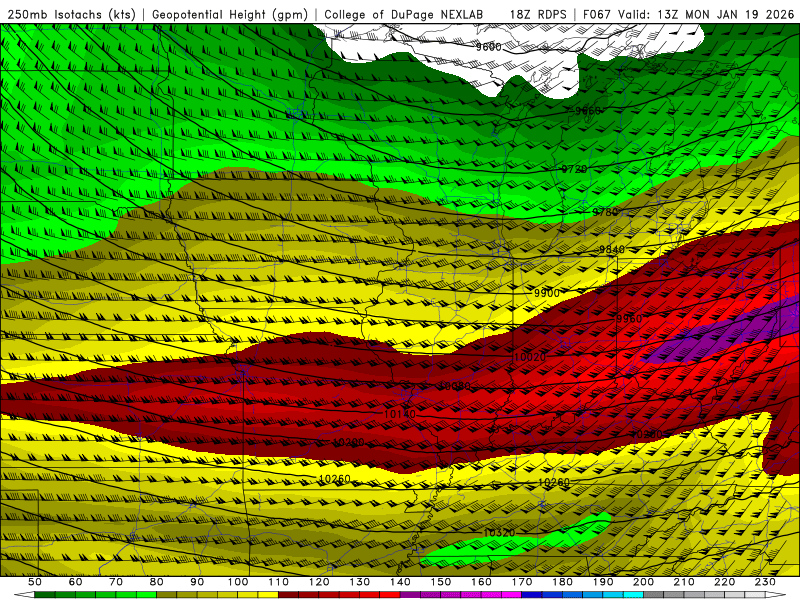Click the 9840 height contour label
This screenshot has height=600, width=800.
click(612, 249)
